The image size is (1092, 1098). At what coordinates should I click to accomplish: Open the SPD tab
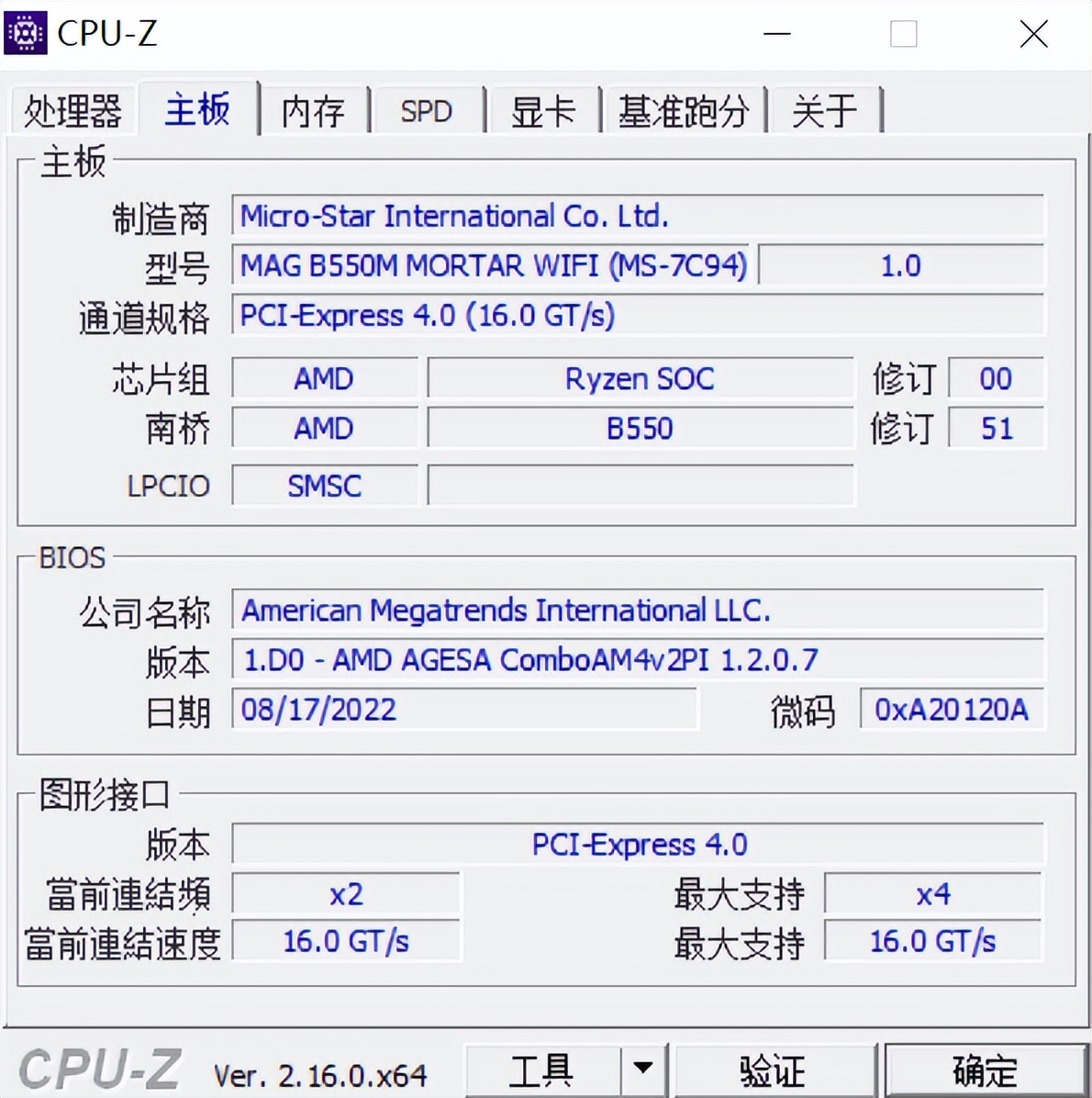pos(426,112)
